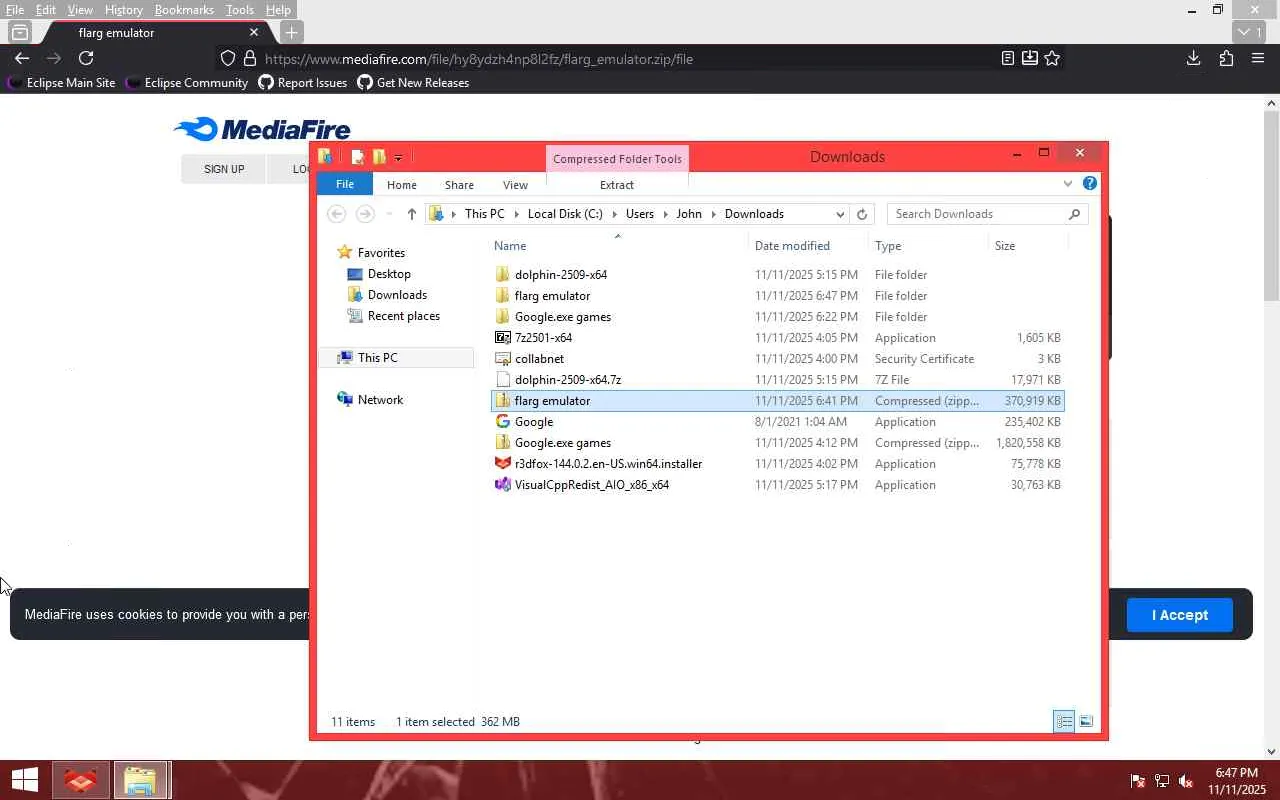
Task: Select the dolphin-2509-x64 folder
Action: click(x=777, y=275)
